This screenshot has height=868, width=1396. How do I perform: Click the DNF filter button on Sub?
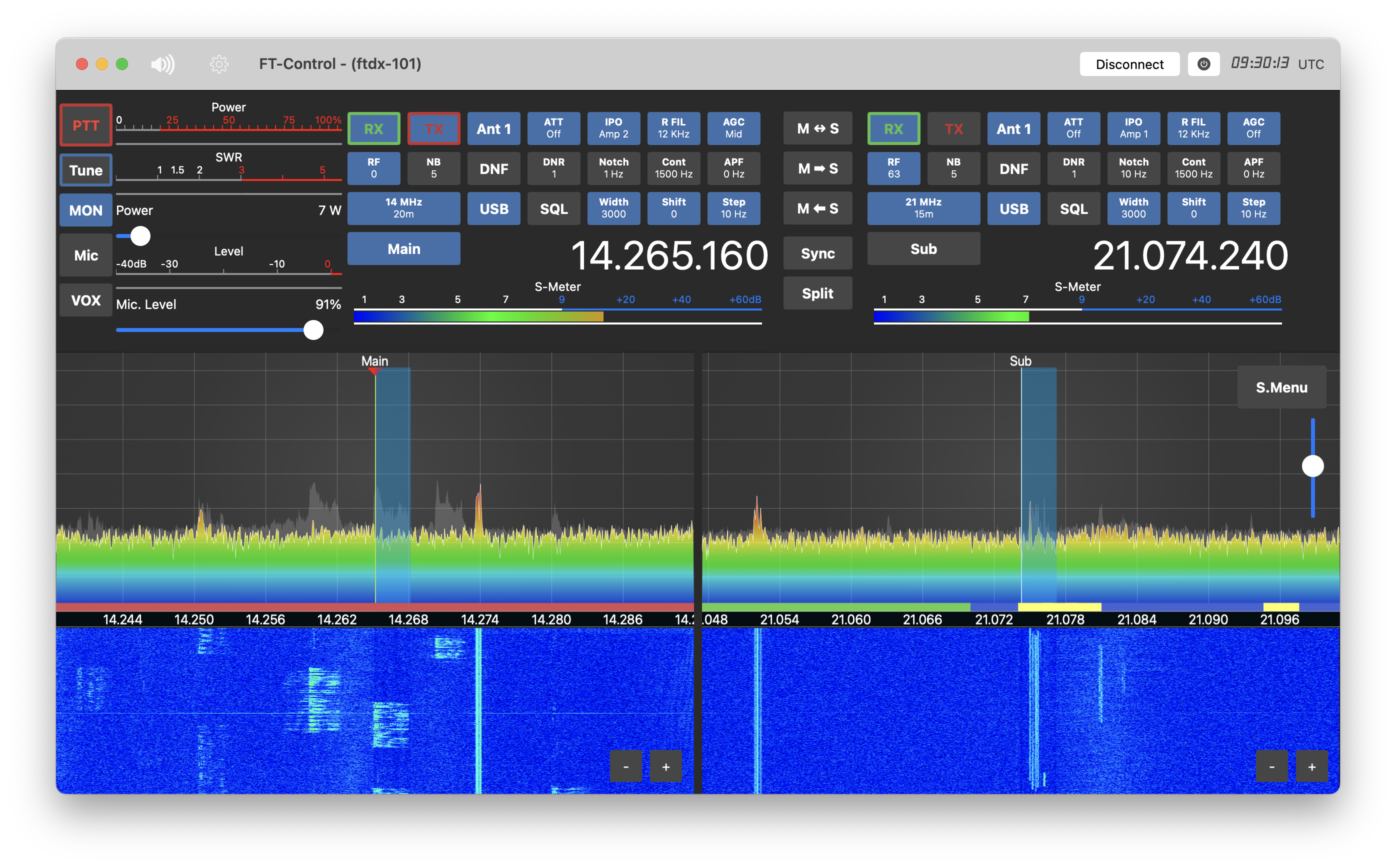click(1014, 168)
